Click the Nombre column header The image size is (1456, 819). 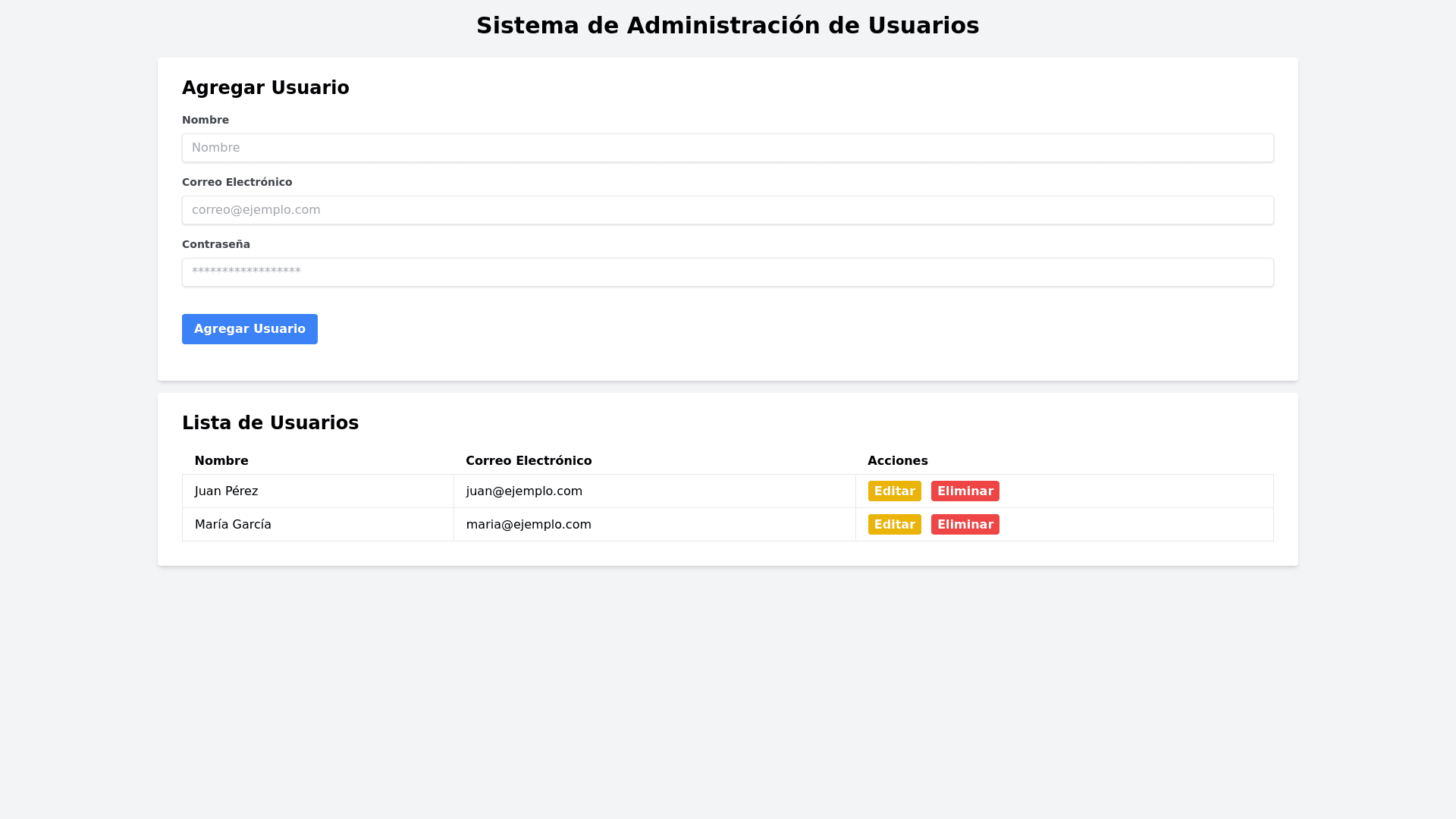[221, 461]
